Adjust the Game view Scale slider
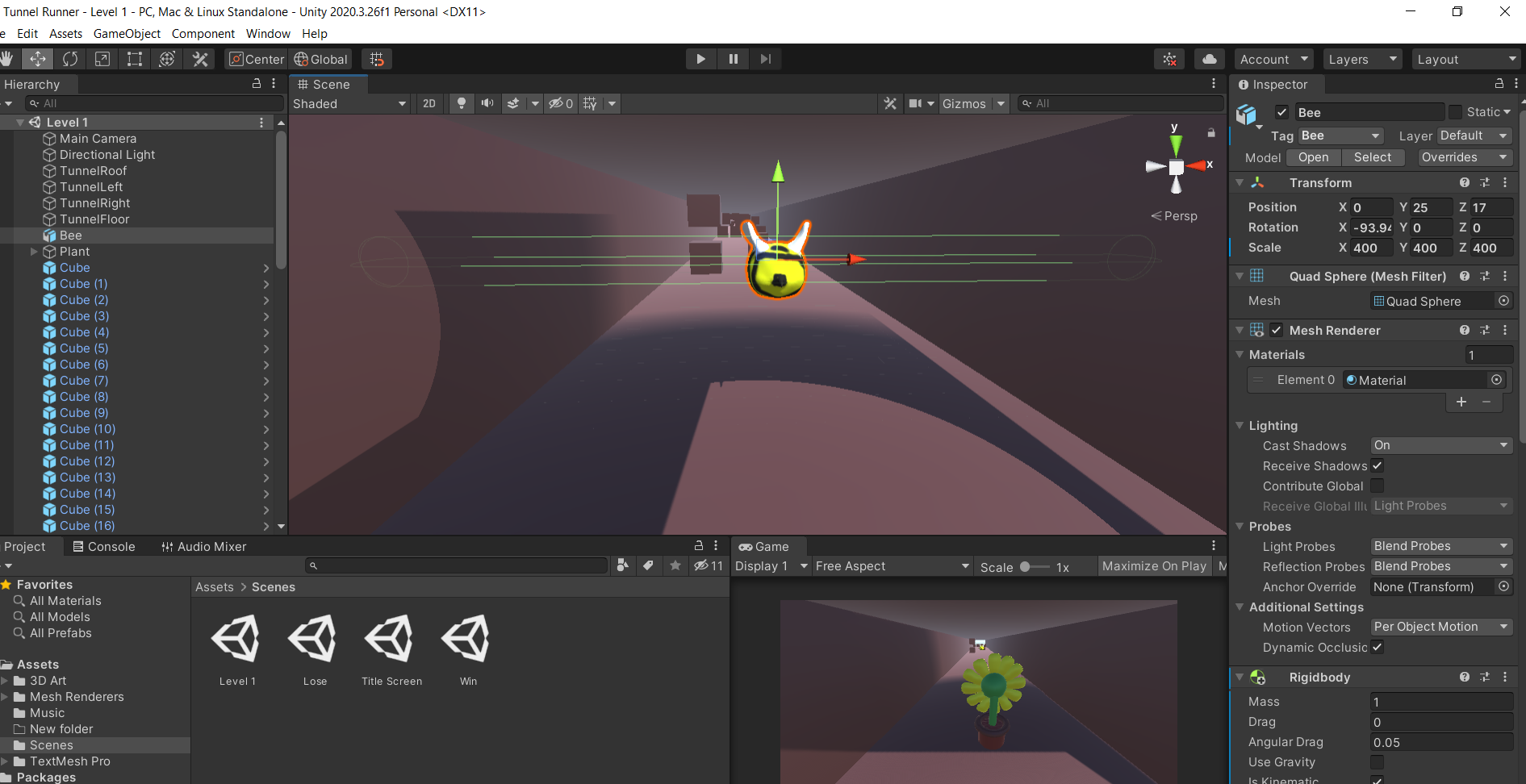The image size is (1526, 784). click(1026, 567)
